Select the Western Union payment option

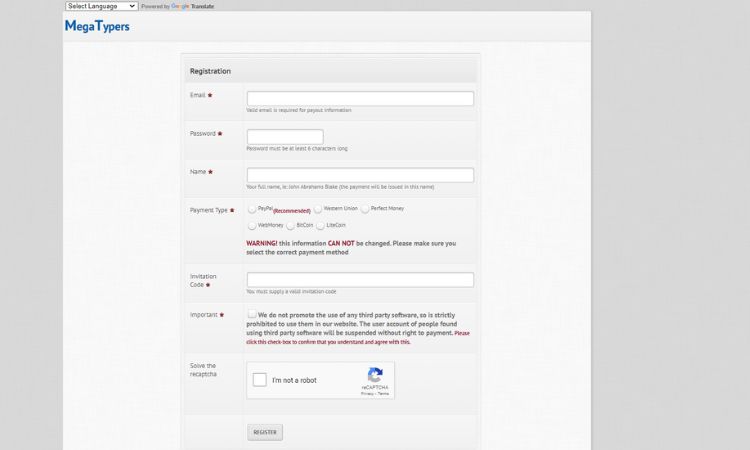tap(318, 209)
